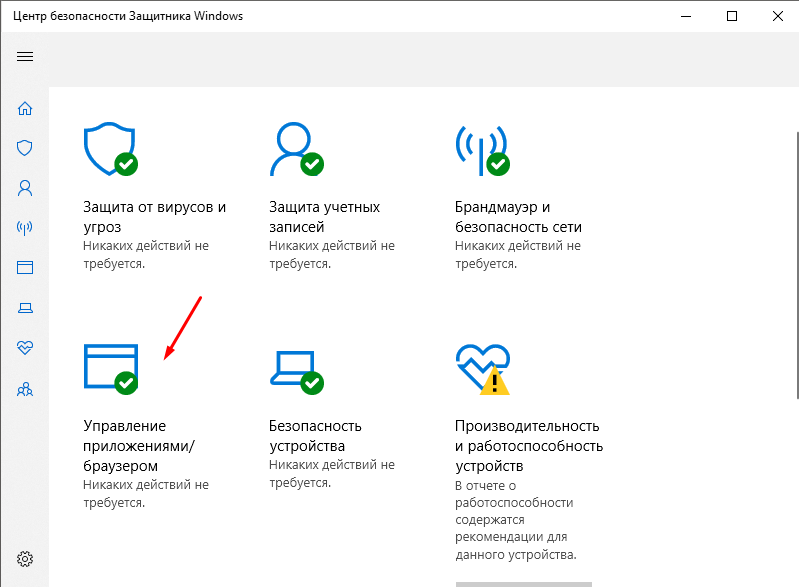Click the large app/browser window icon
The height and width of the screenshot is (587, 799).
[111, 369]
